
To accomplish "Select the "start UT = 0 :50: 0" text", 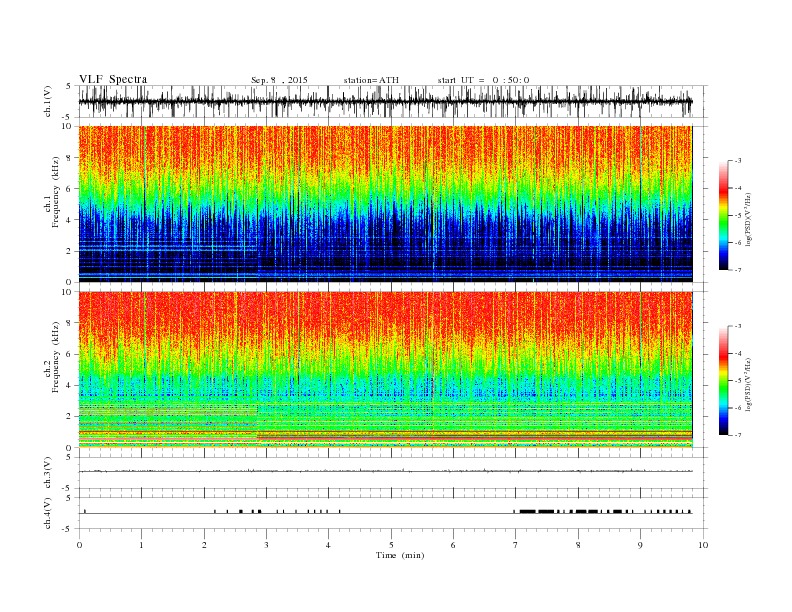I will tap(483, 80).
